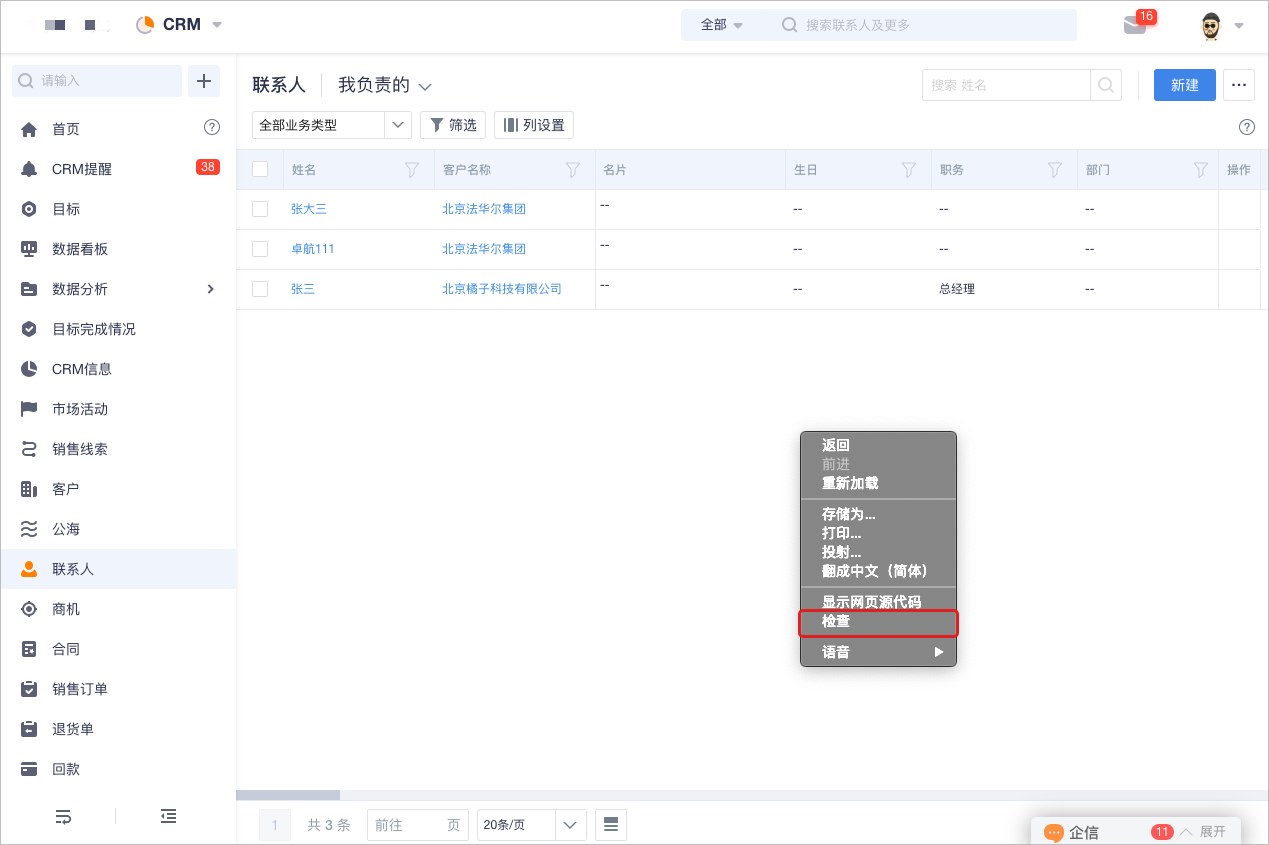Image resolution: width=1269 pixels, height=845 pixels.
Task: Click the 数据看板 dashboard icon
Action: pyautogui.click(x=29, y=249)
